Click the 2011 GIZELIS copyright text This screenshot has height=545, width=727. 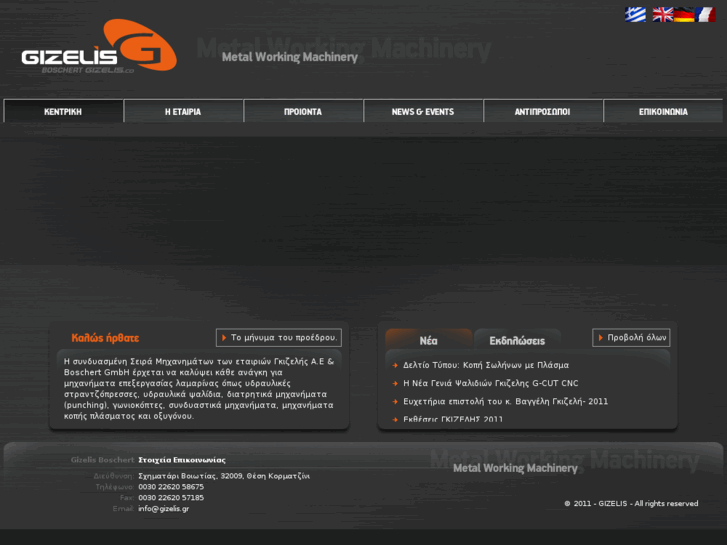coord(631,503)
